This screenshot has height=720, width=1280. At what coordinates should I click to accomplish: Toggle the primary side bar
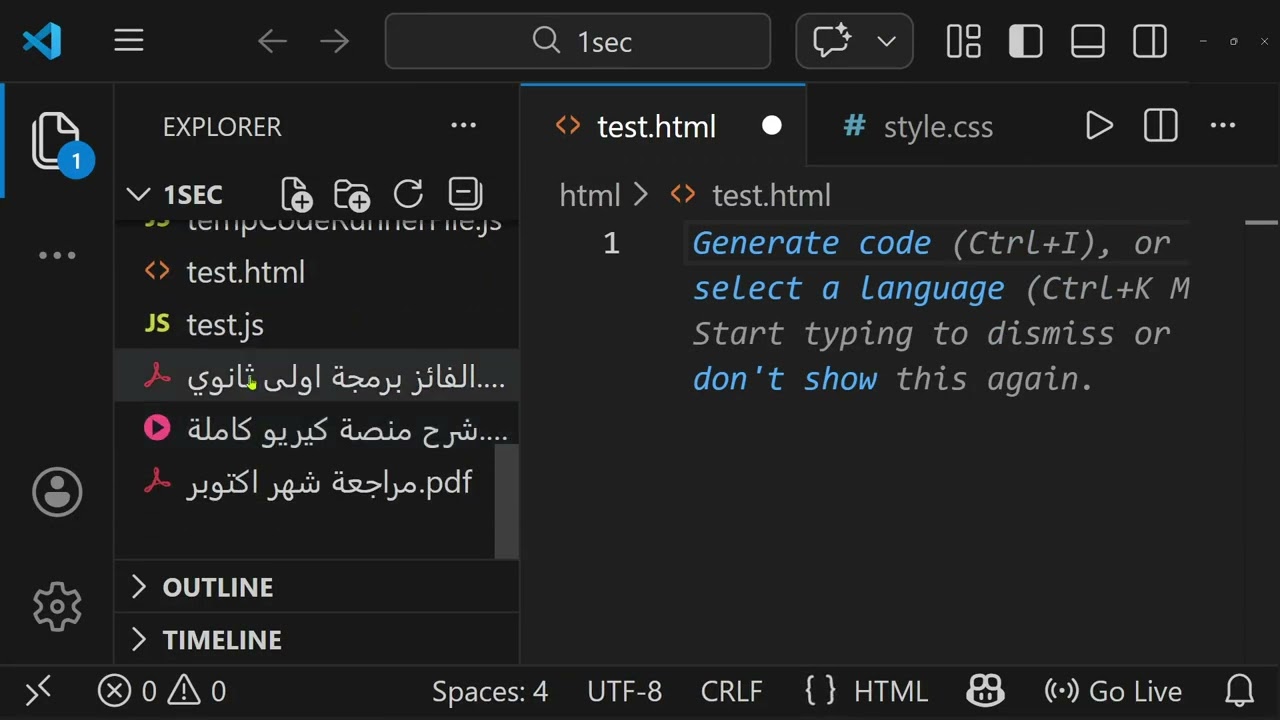pyautogui.click(x=1026, y=41)
